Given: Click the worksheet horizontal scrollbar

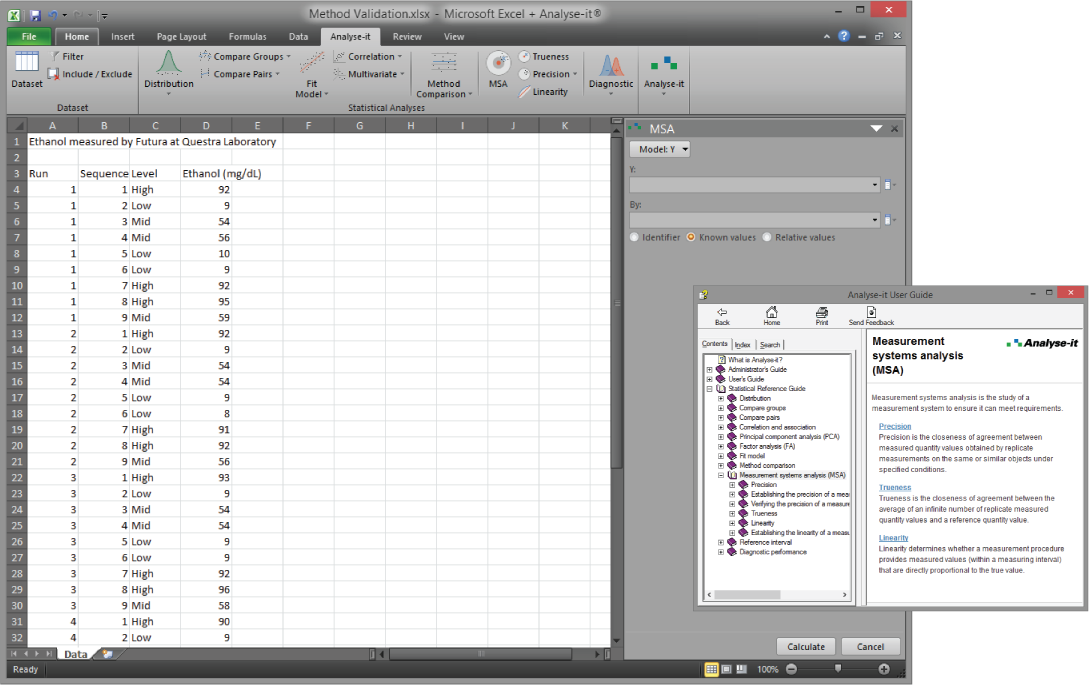Looking at the screenshot, I should coord(480,654).
